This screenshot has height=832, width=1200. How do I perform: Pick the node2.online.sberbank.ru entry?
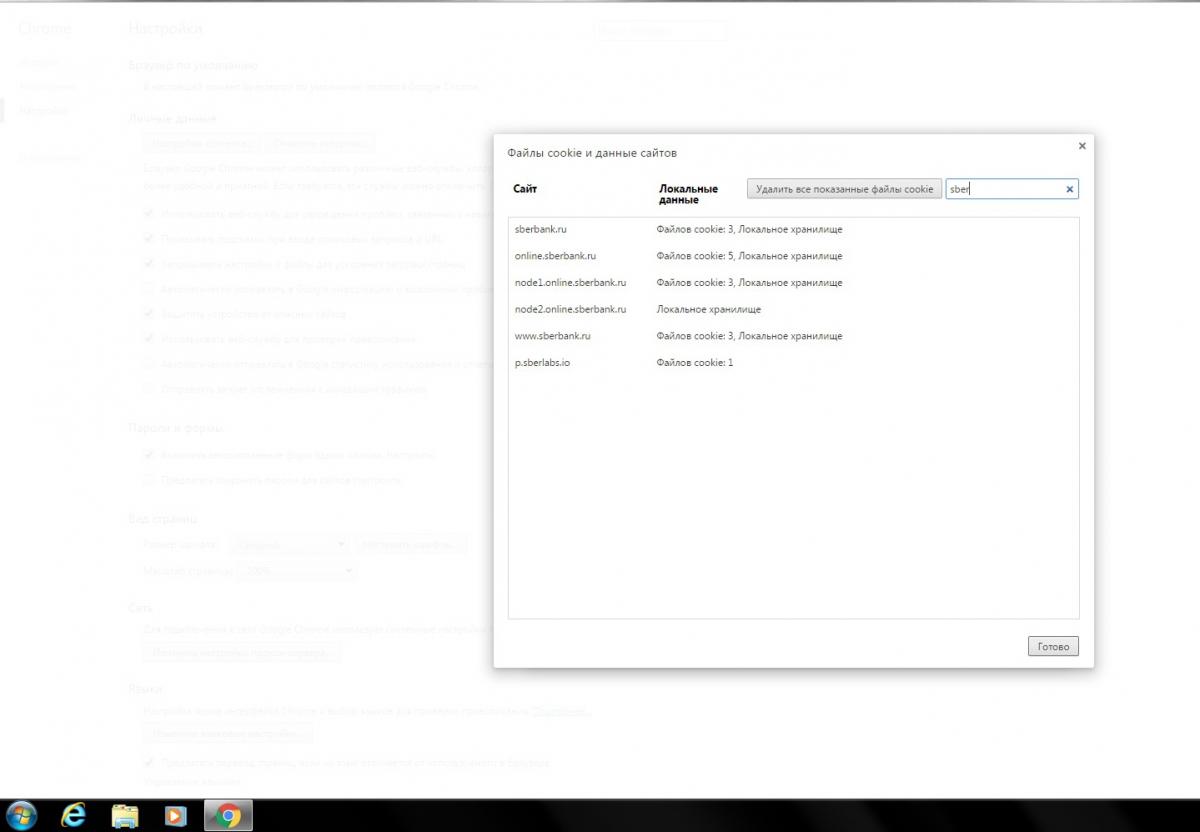coord(570,310)
